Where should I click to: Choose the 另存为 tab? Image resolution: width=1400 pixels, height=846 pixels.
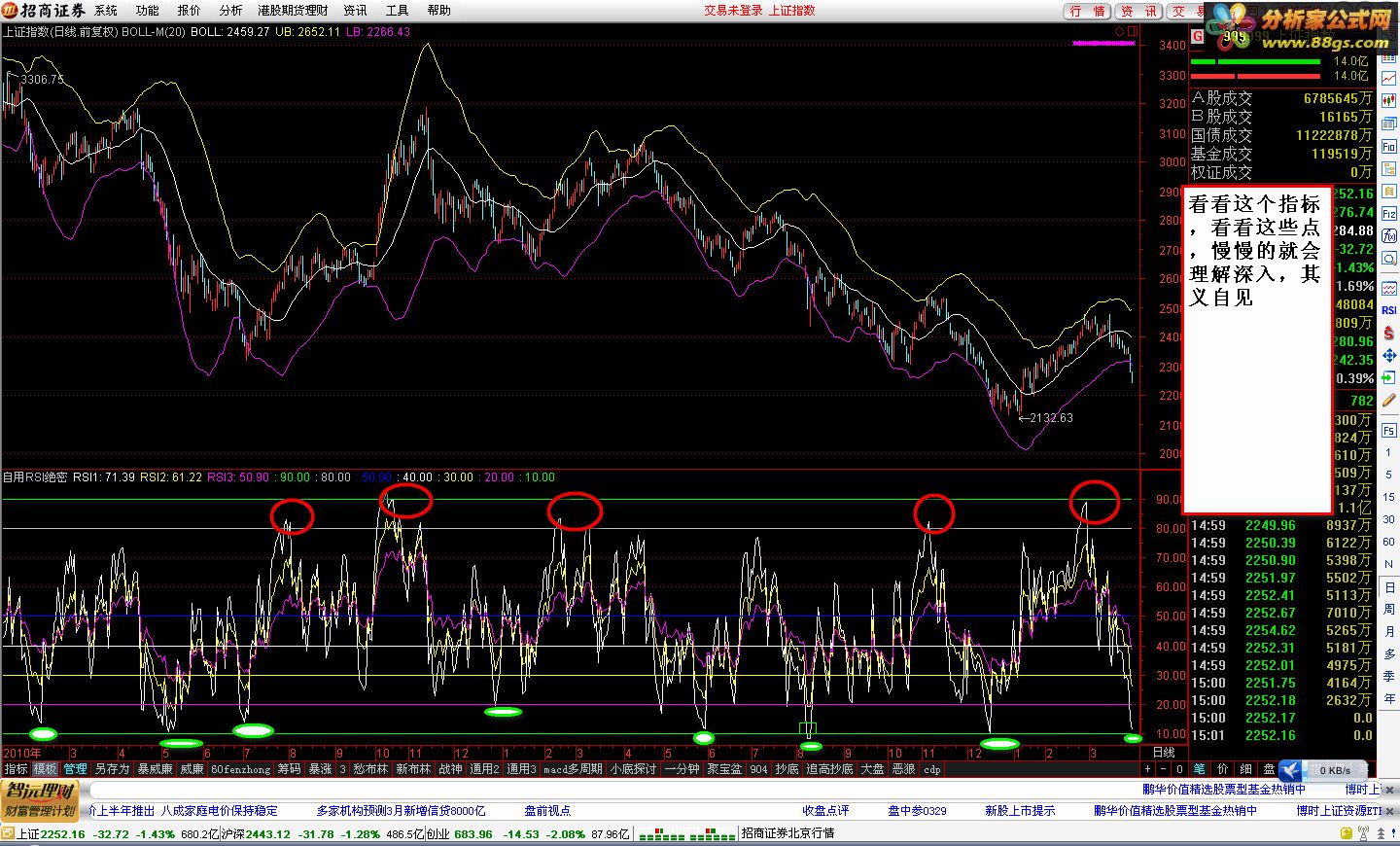tap(112, 769)
